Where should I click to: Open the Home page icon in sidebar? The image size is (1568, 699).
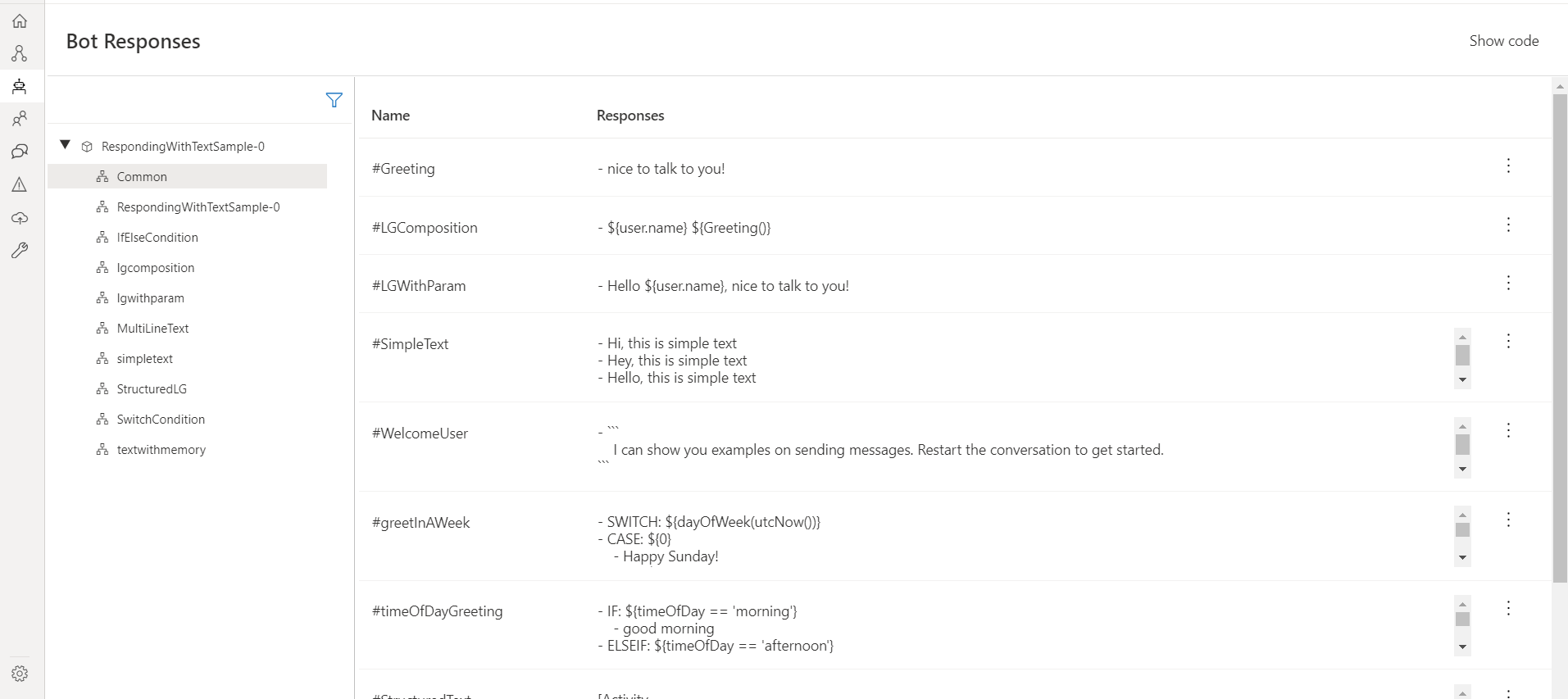[x=20, y=20]
